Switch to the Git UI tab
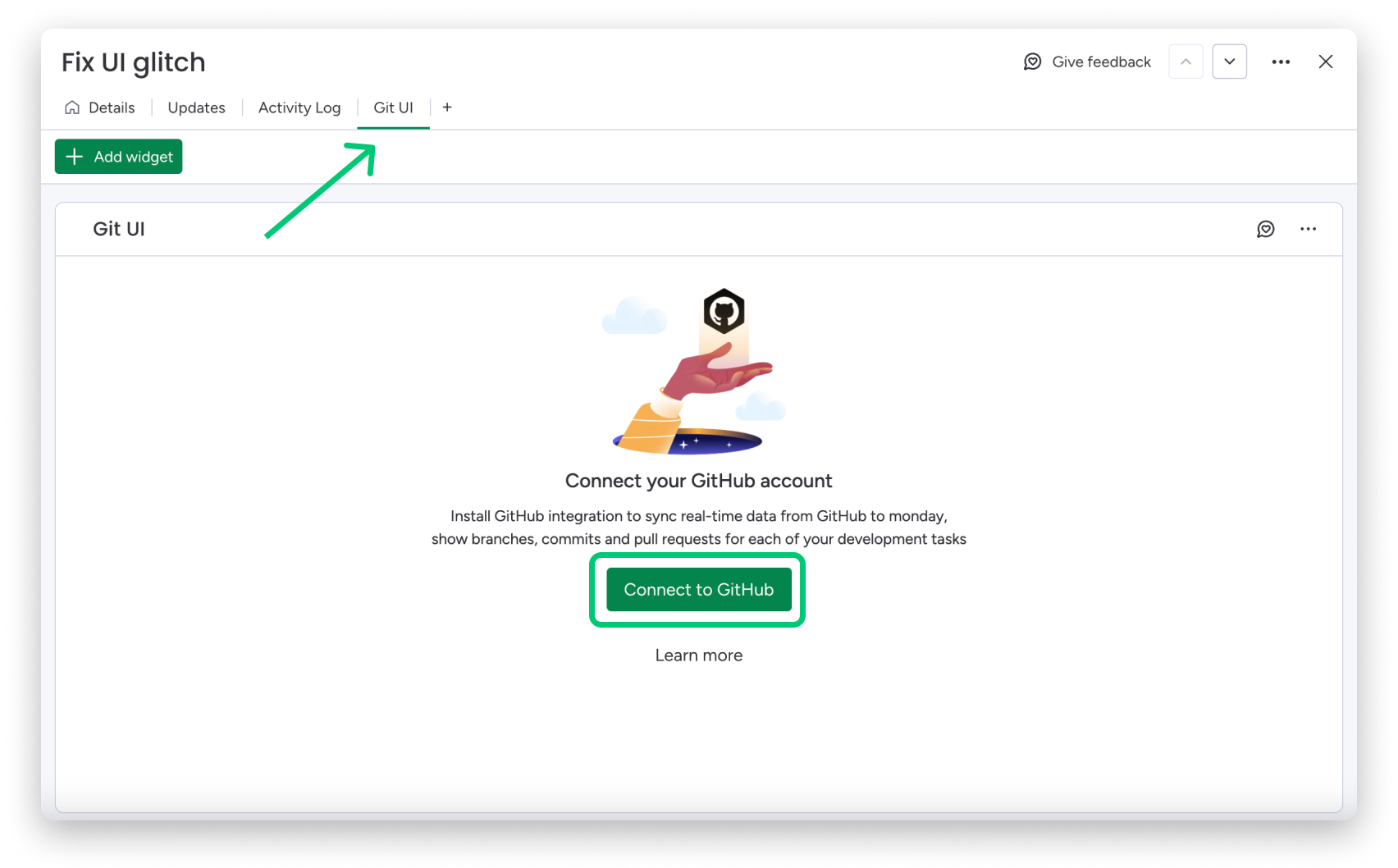The image size is (1398, 868). click(393, 107)
